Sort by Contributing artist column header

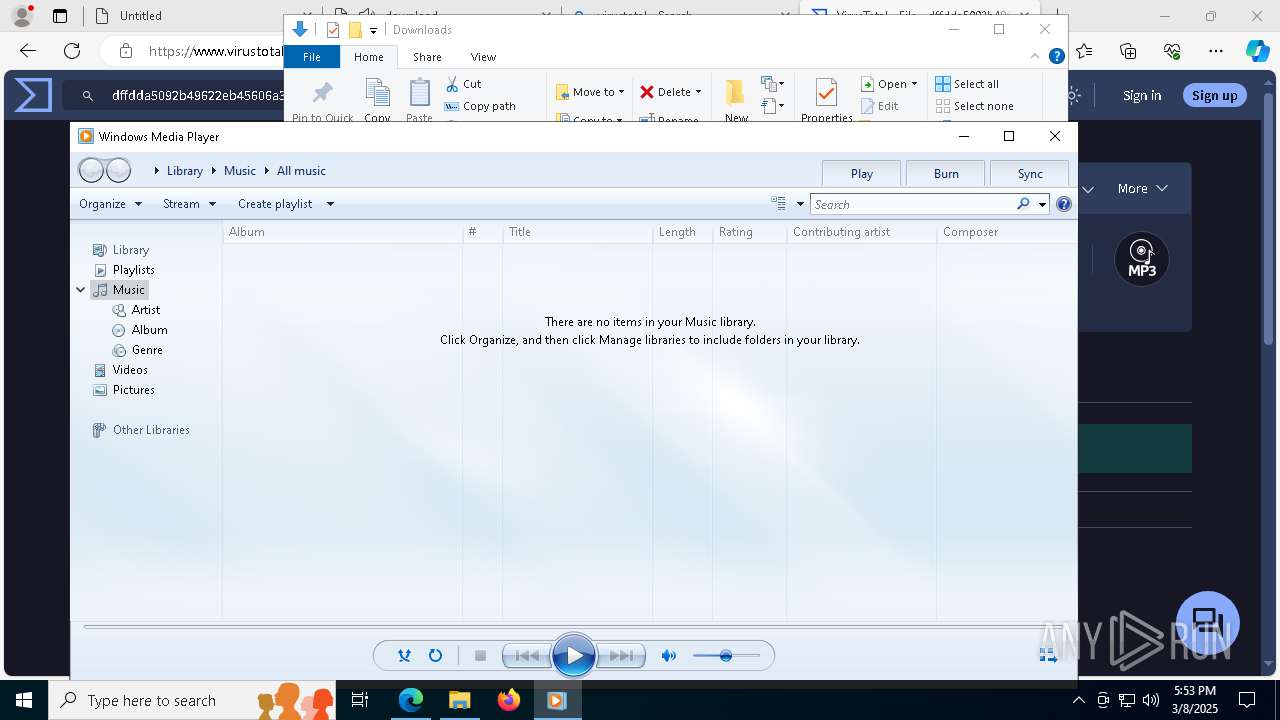861,232
